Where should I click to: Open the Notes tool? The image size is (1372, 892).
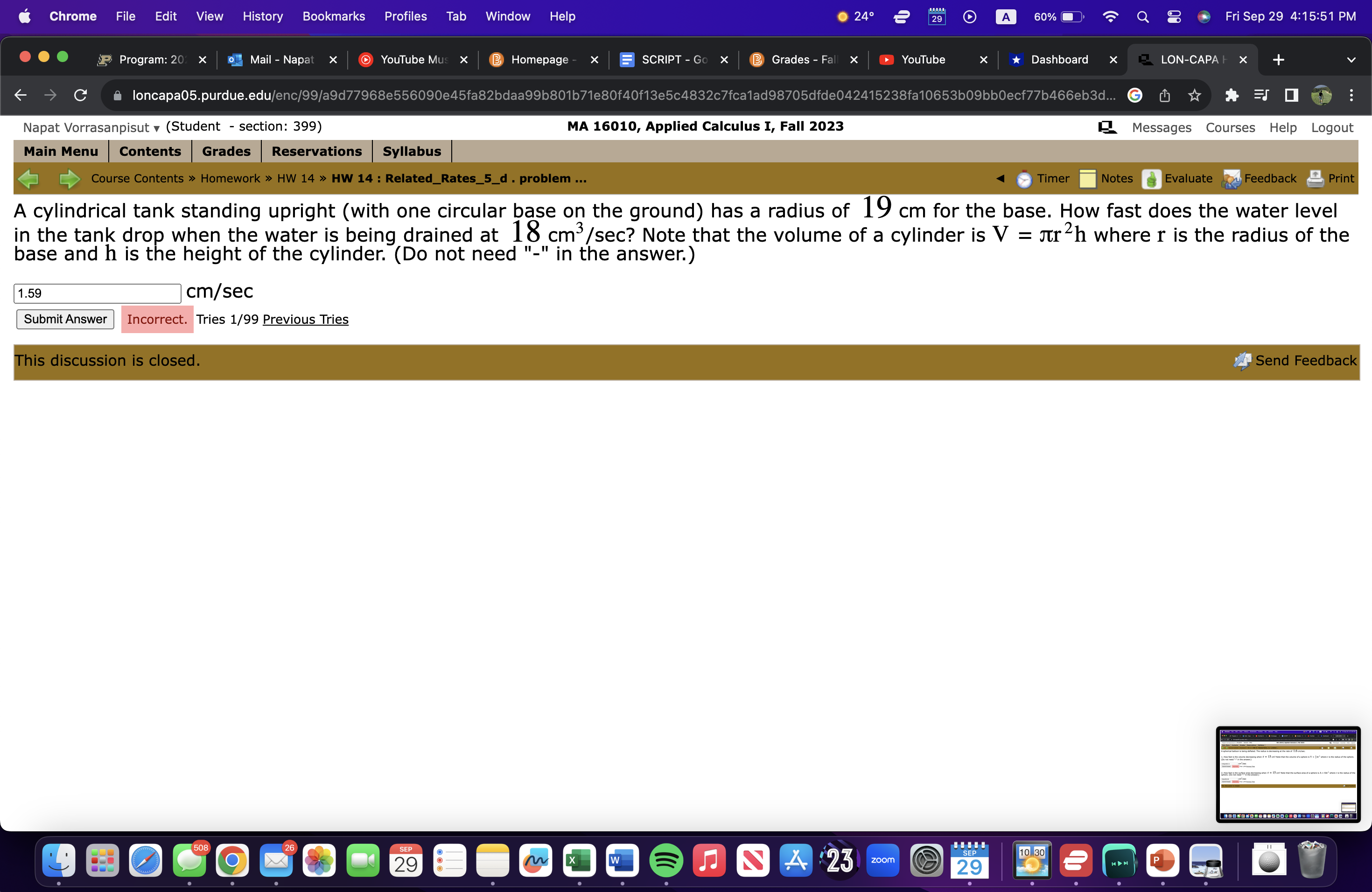[1117, 179]
